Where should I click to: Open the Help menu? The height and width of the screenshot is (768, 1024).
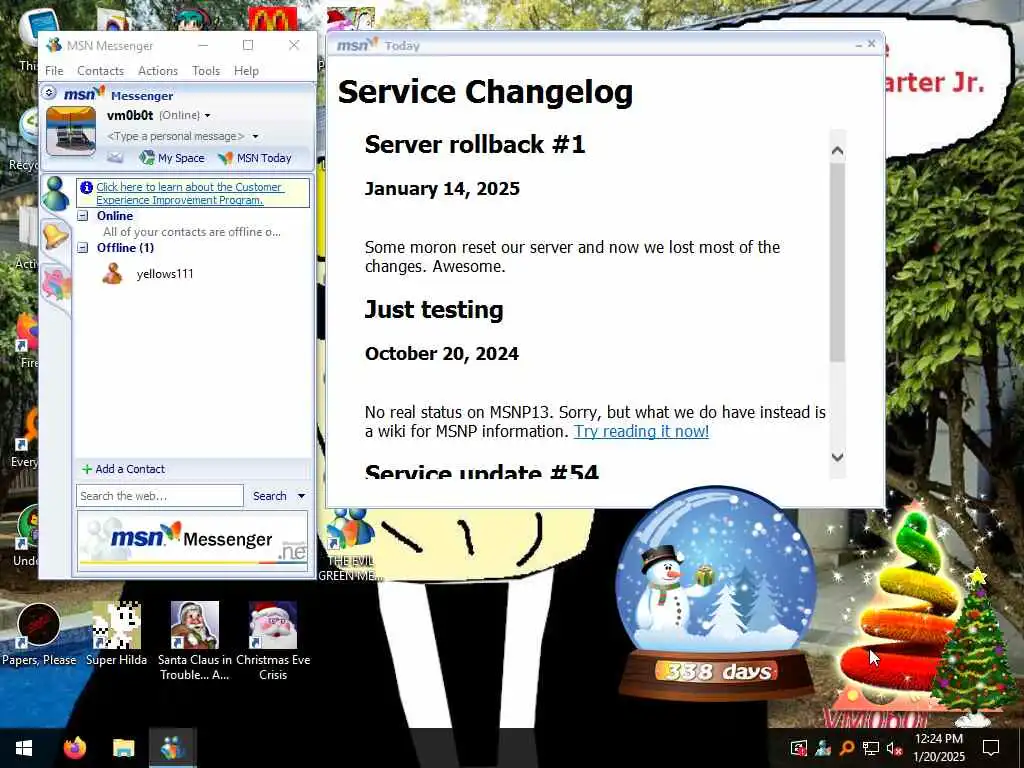click(246, 71)
